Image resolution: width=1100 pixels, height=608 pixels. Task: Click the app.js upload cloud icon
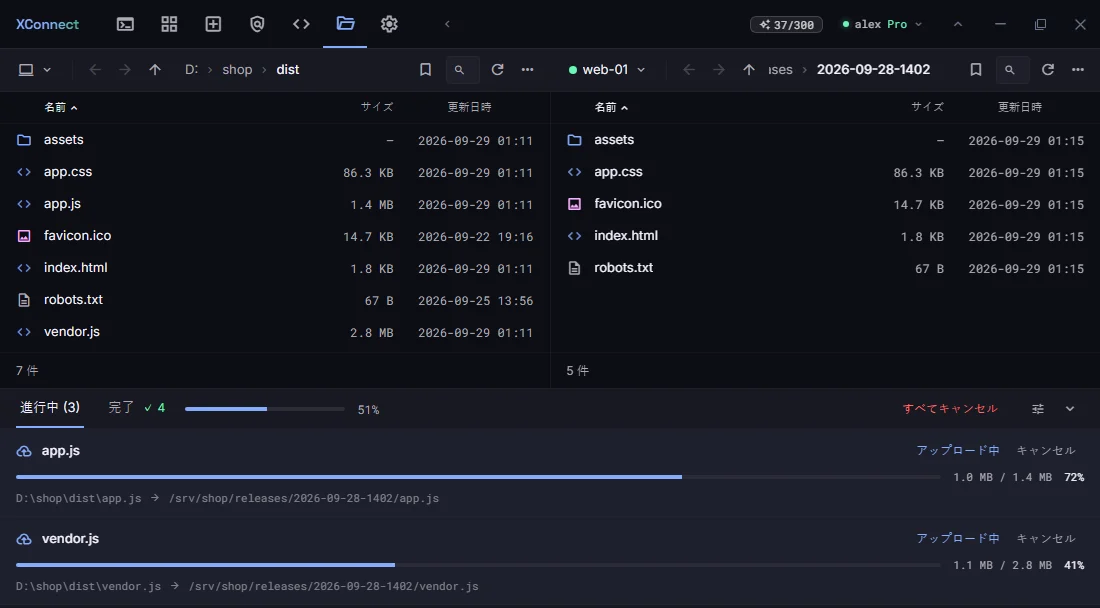click(x=24, y=451)
